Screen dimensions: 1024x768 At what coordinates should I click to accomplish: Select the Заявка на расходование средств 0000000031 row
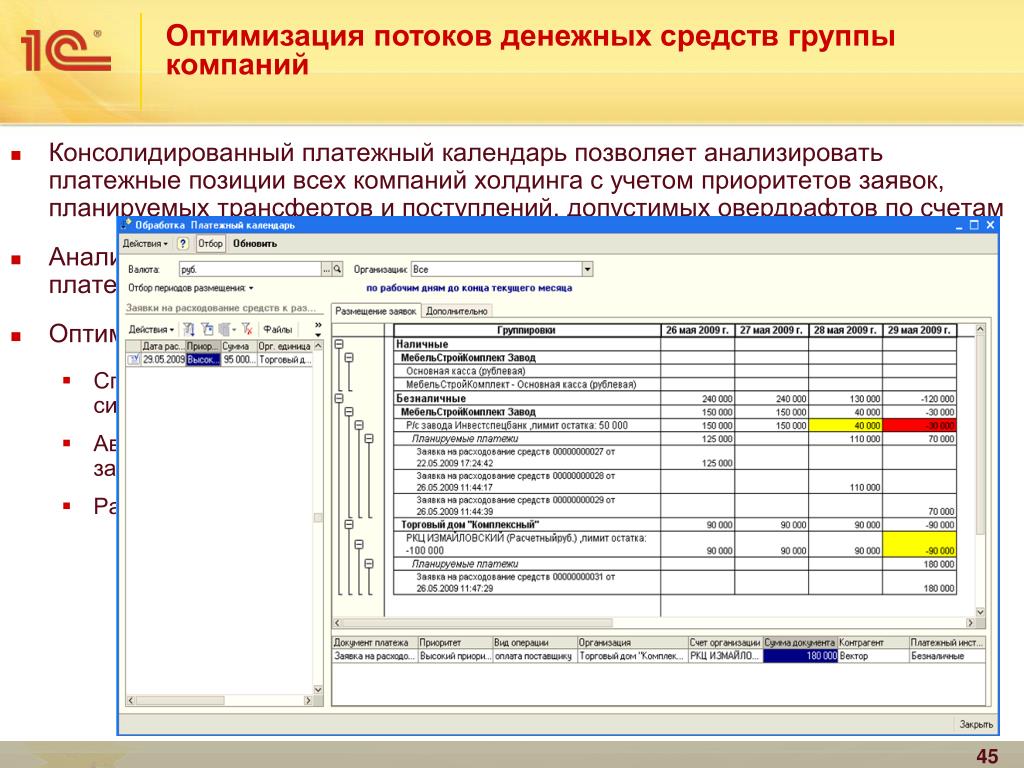(527, 583)
